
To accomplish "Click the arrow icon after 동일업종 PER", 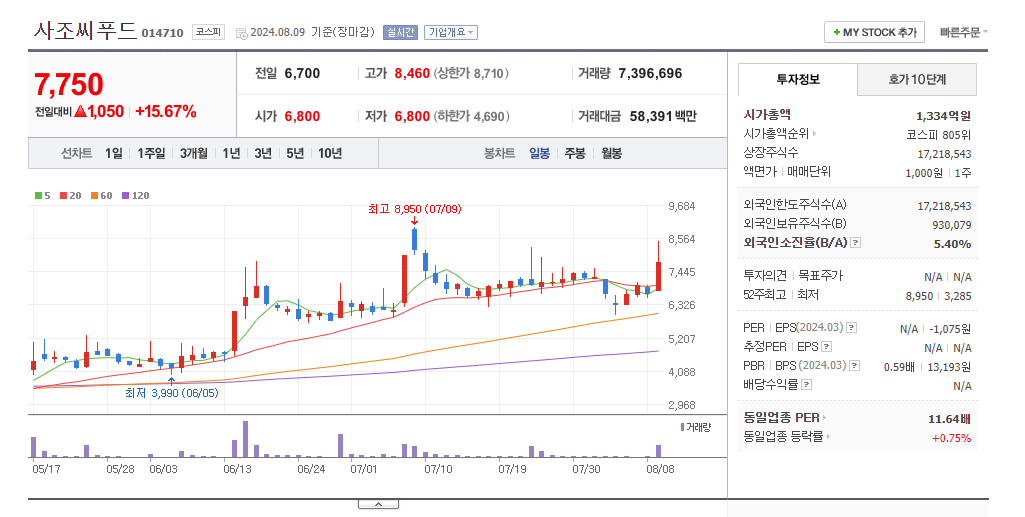I will click(x=824, y=418).
